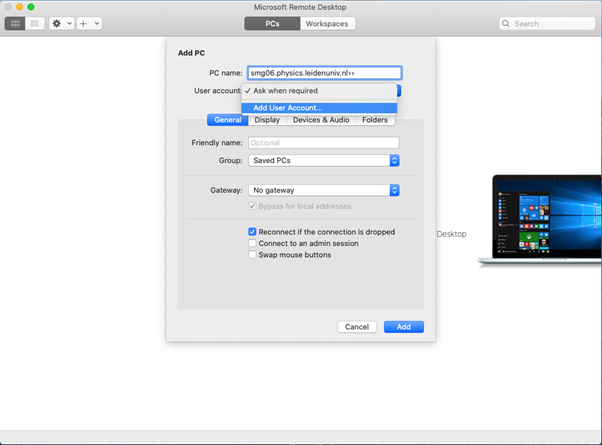Go to the Folders tab
This screenshot has width=602, height=445.
(x=375, y=120)
